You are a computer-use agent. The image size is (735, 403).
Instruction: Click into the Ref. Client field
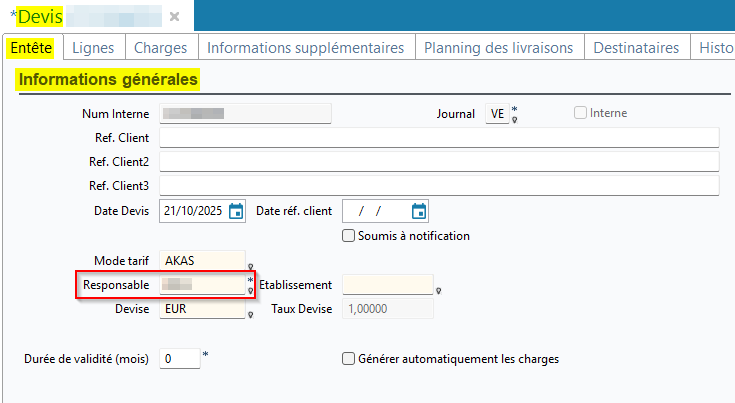[x=438, y=137]
